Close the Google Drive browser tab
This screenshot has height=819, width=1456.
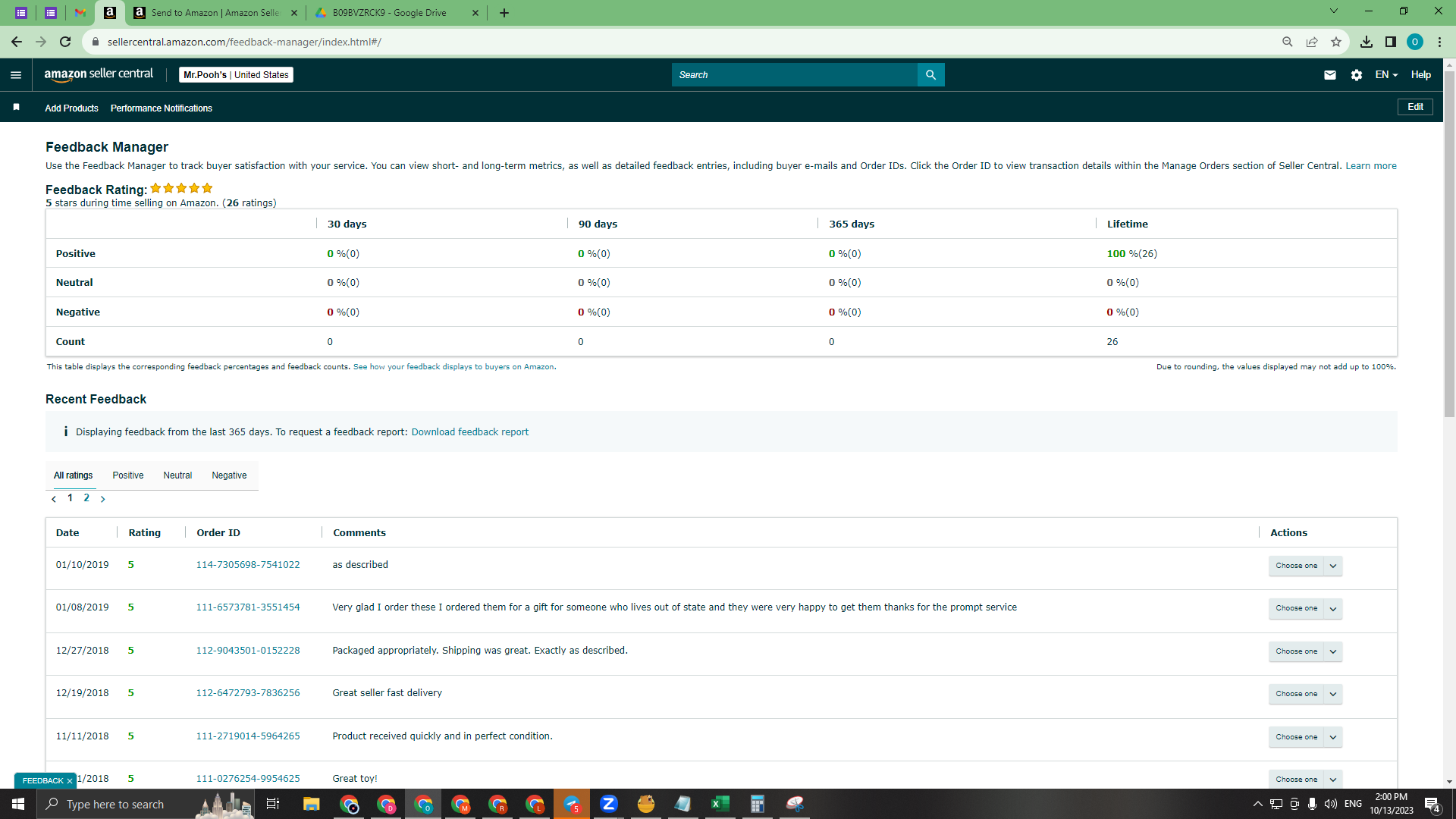point(475,13)
